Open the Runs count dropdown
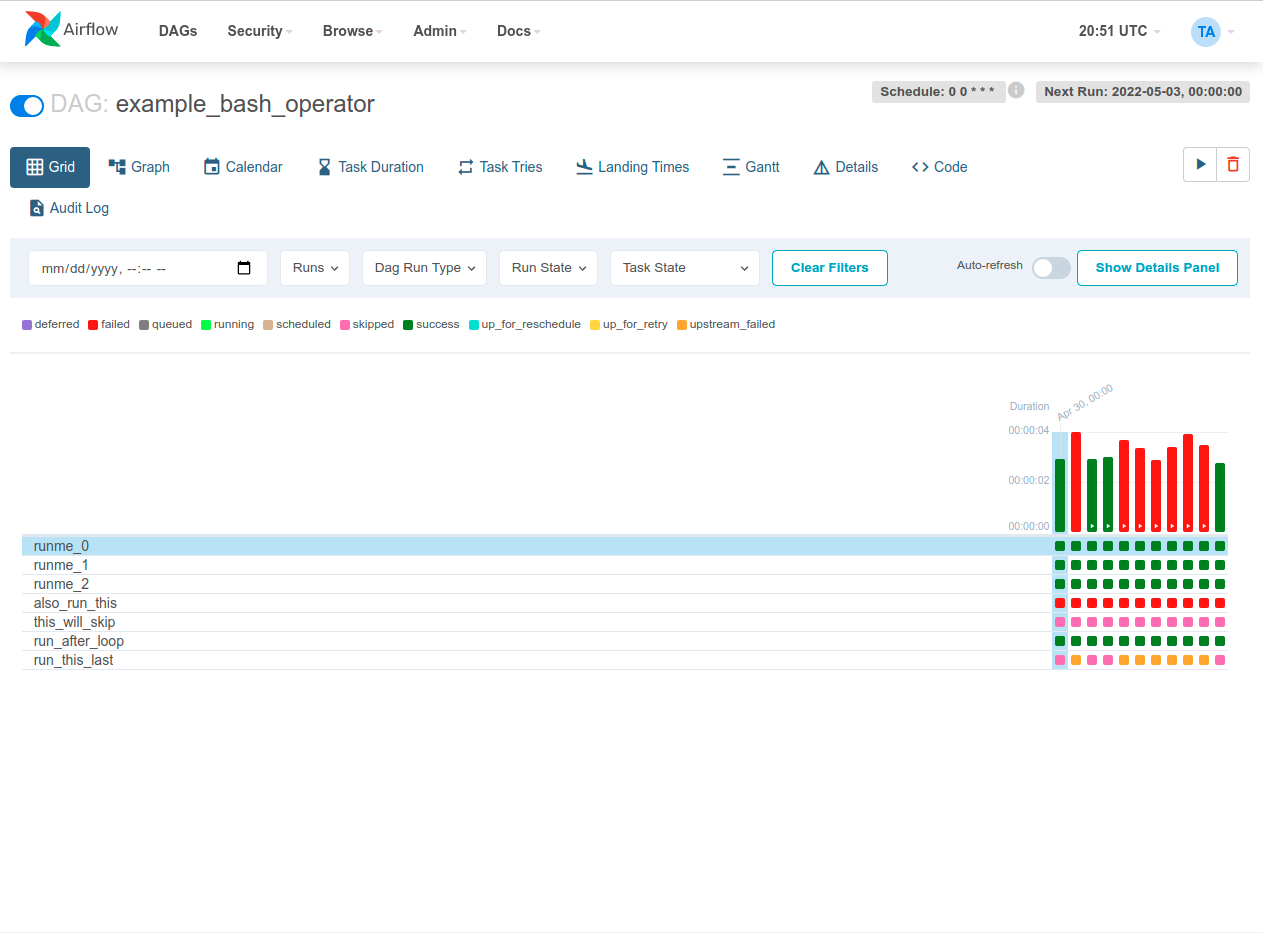The height and width of the screenshot is (933, 1263). pos(315,268)
